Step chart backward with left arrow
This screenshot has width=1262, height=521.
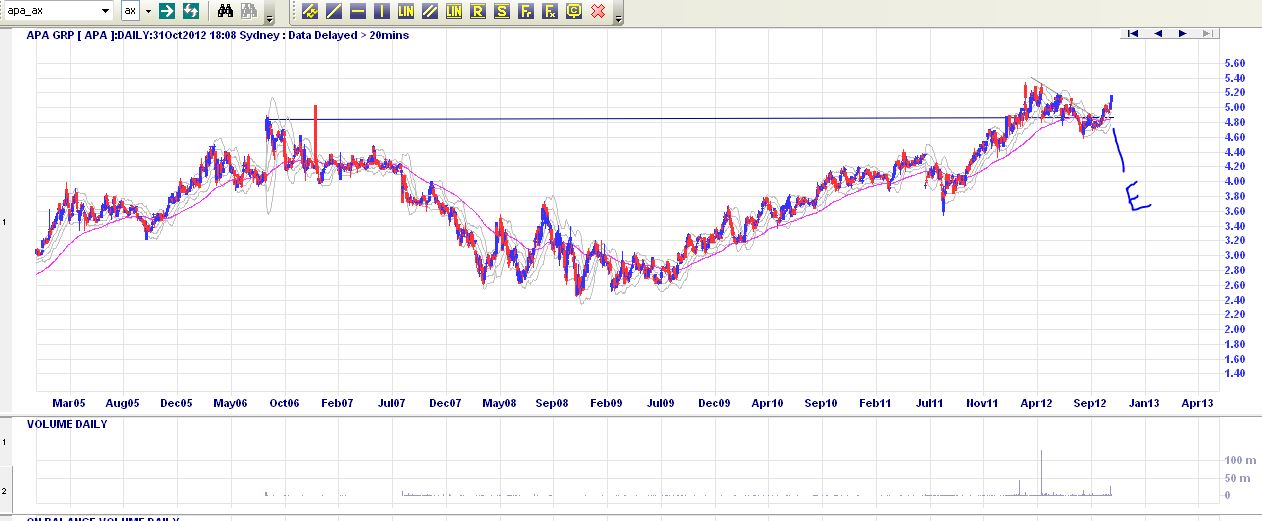1158,34
